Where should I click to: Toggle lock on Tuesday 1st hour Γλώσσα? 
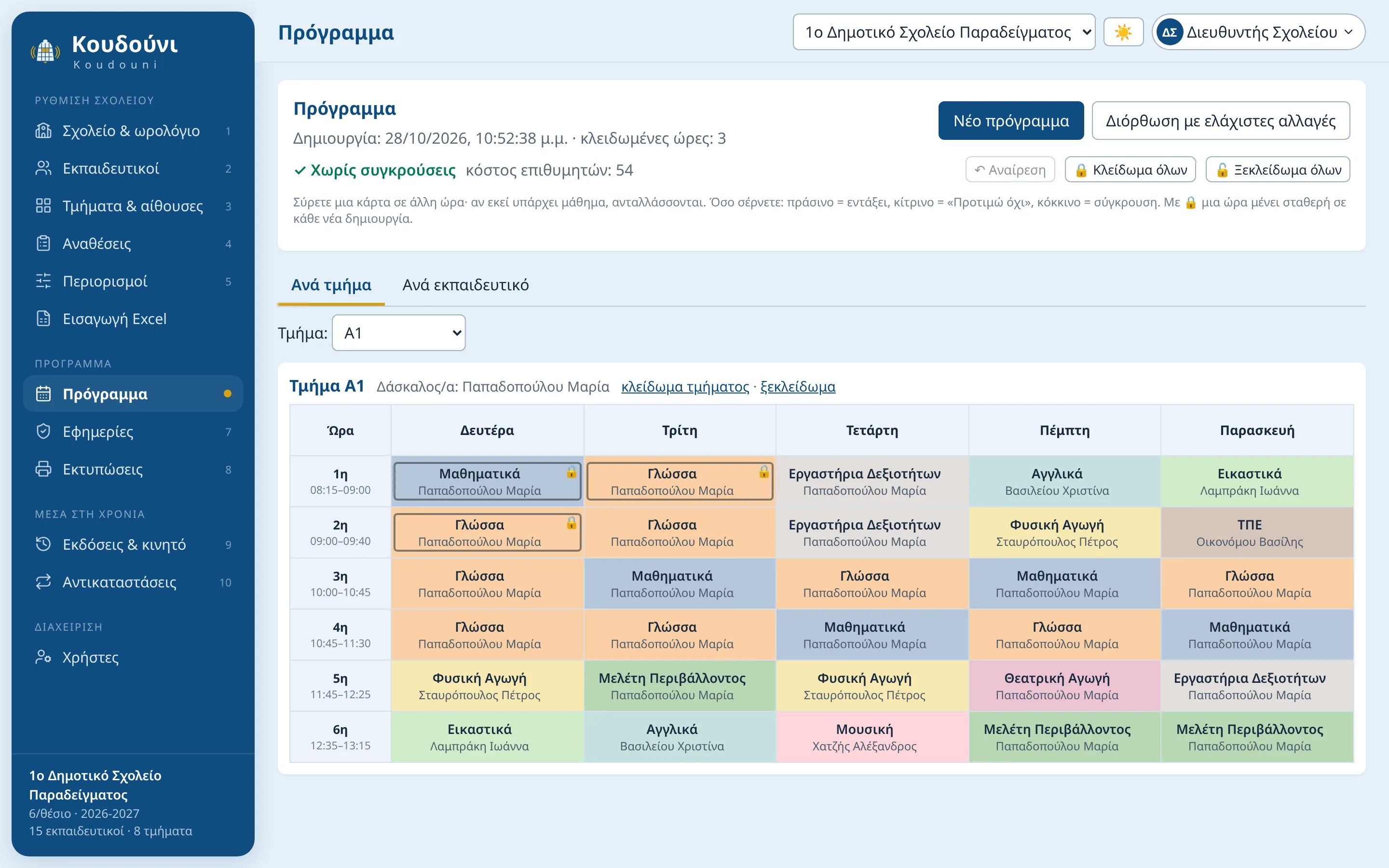point(763,472)
